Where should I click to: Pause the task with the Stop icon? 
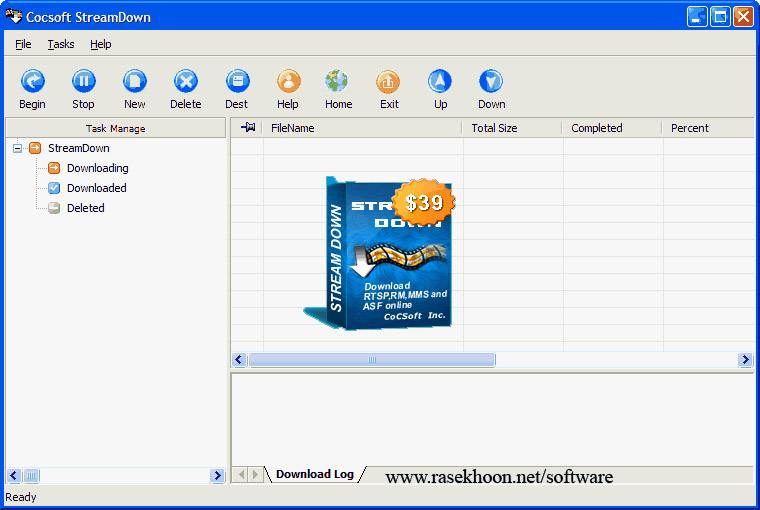point(83,81)
